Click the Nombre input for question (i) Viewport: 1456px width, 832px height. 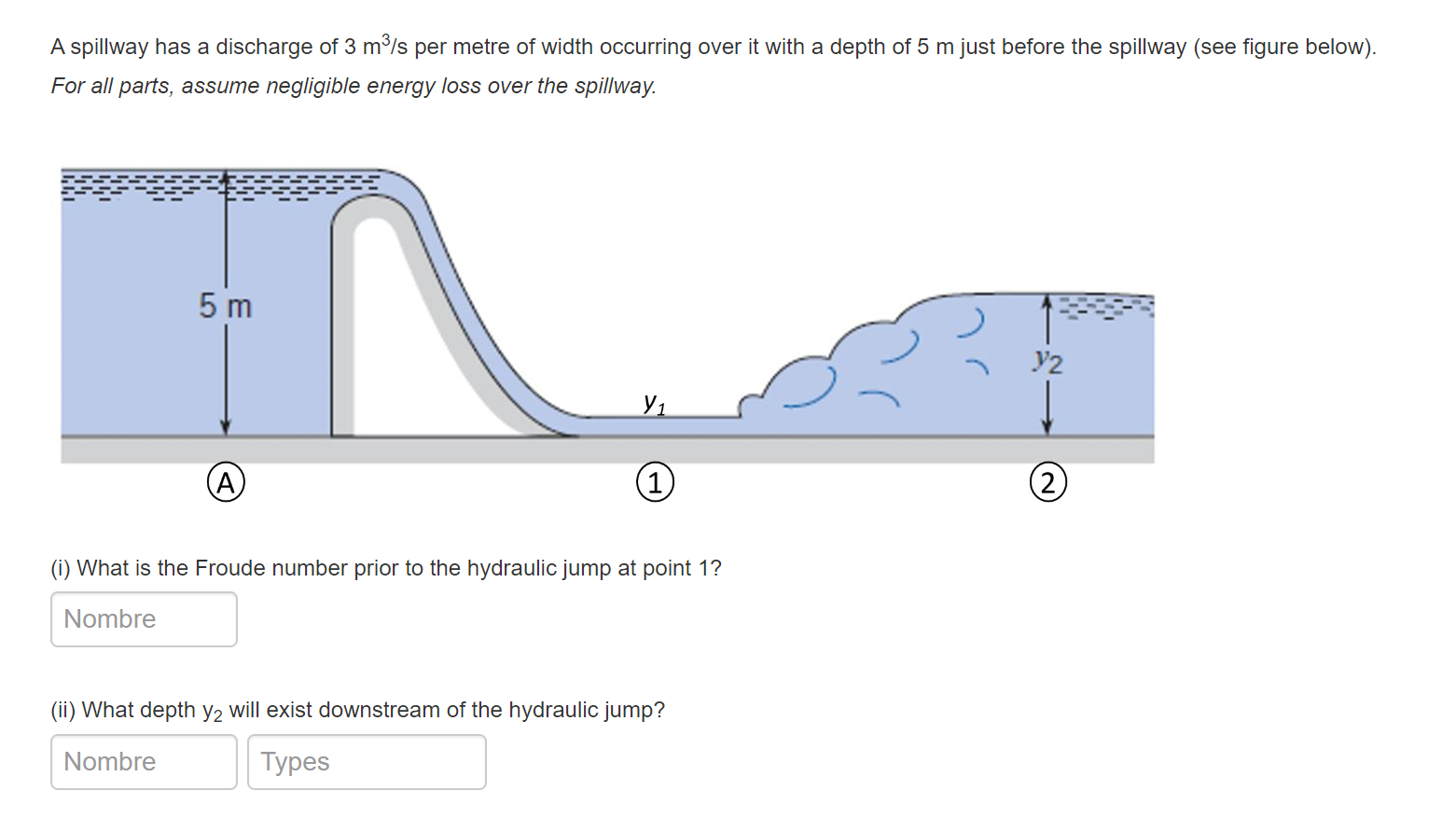click(x=143, y=618)
